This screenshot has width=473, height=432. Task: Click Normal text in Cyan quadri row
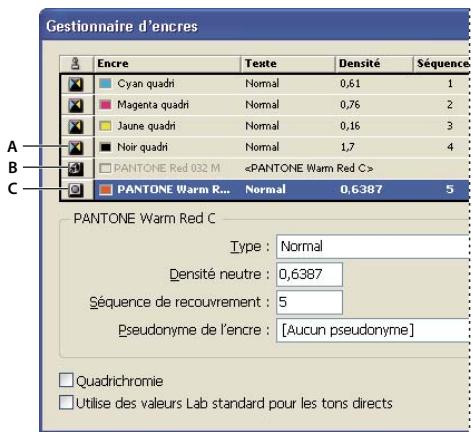(262, 84)
